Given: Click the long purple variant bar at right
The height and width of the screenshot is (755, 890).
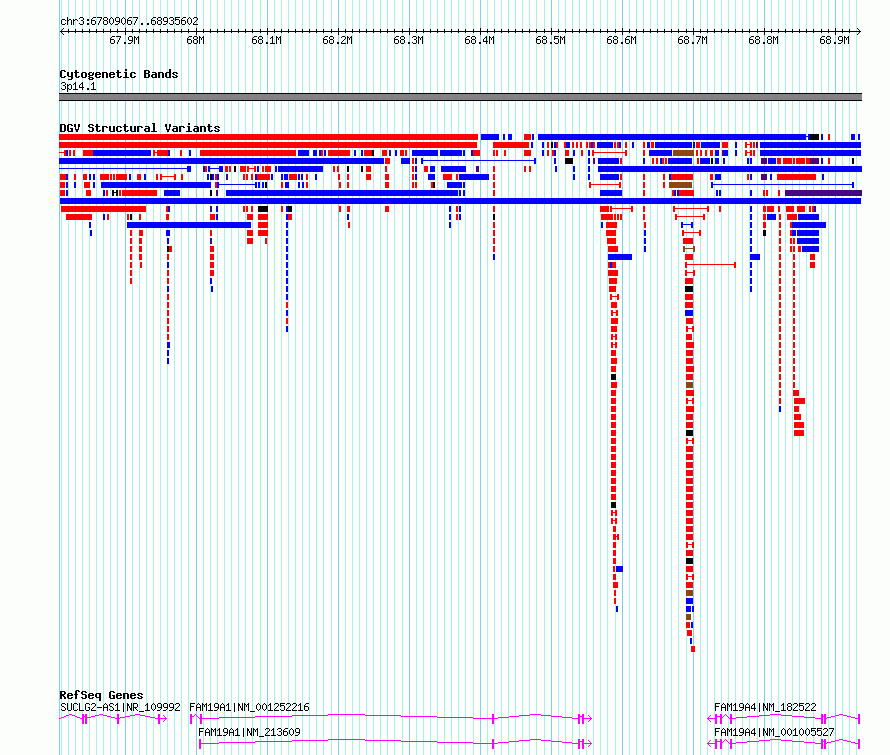Looking at the screenshot, I should [823, 193].
